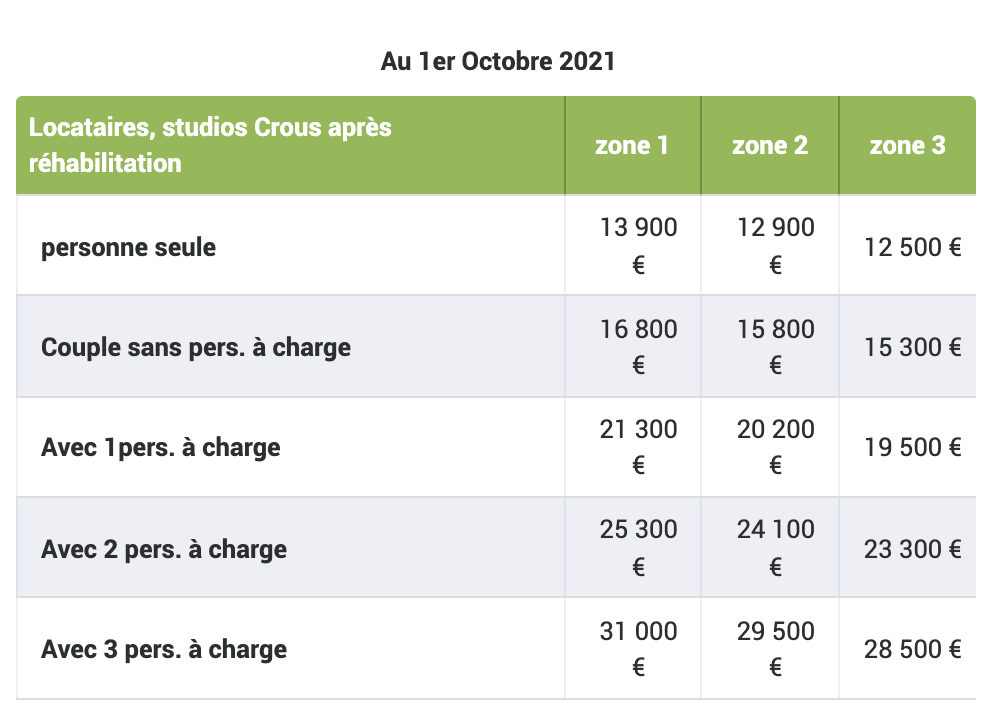The height and width of the screenshot is (724, 992).
Task: Click the 'Avec 3 pers. à charge' row label
Action: click(x=164, y=649)
